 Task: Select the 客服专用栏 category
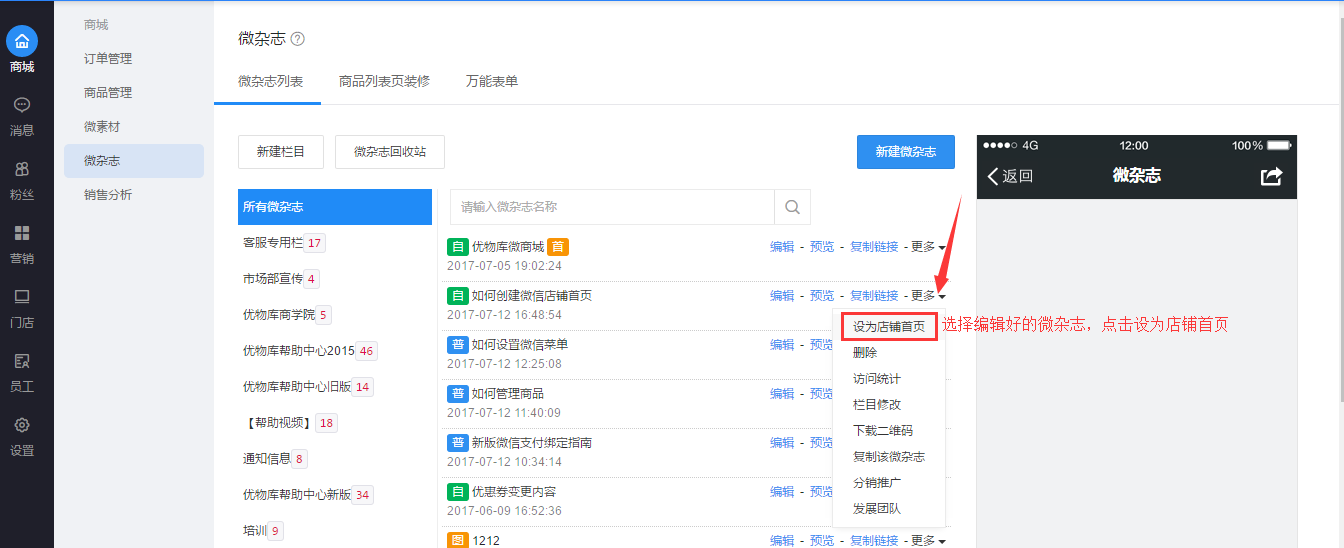272,243
